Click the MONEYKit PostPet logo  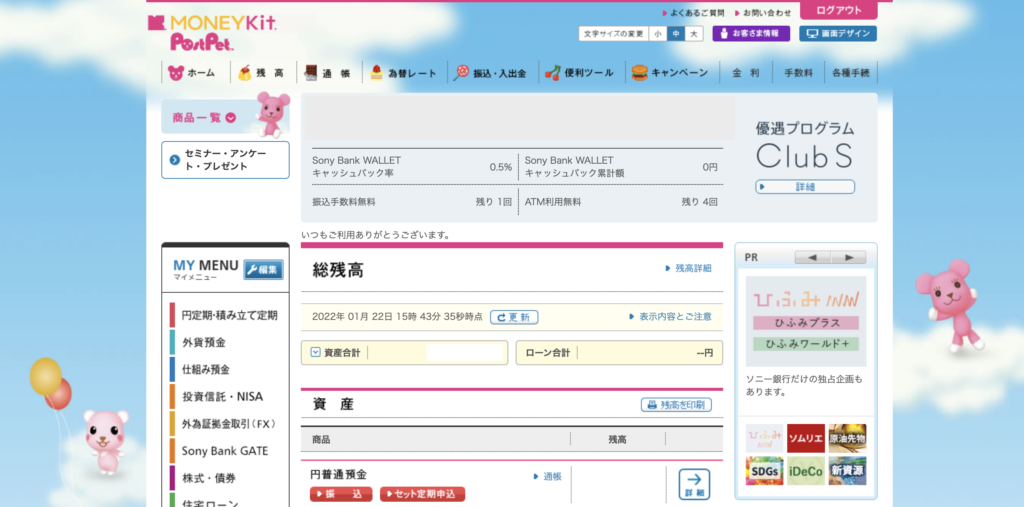tap(212, 33)
